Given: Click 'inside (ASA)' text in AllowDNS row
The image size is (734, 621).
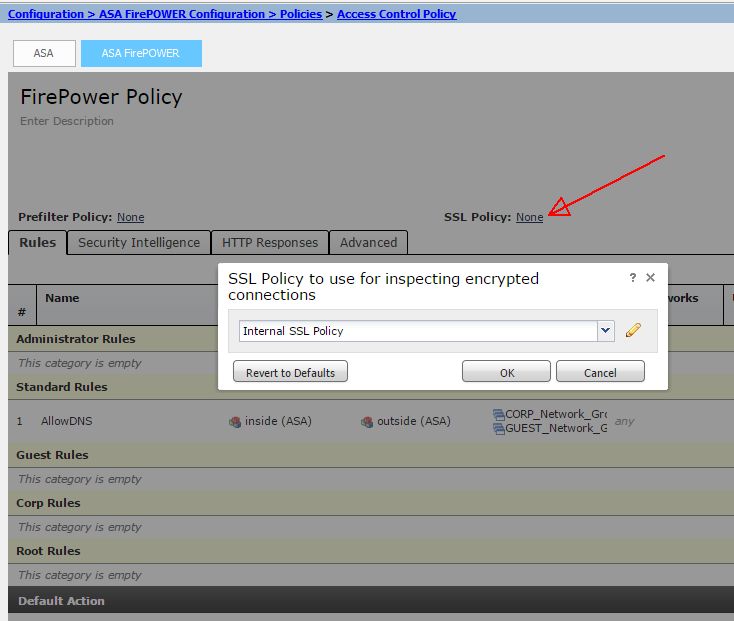Looking at the screenshot, I should [x=278, y=421].
